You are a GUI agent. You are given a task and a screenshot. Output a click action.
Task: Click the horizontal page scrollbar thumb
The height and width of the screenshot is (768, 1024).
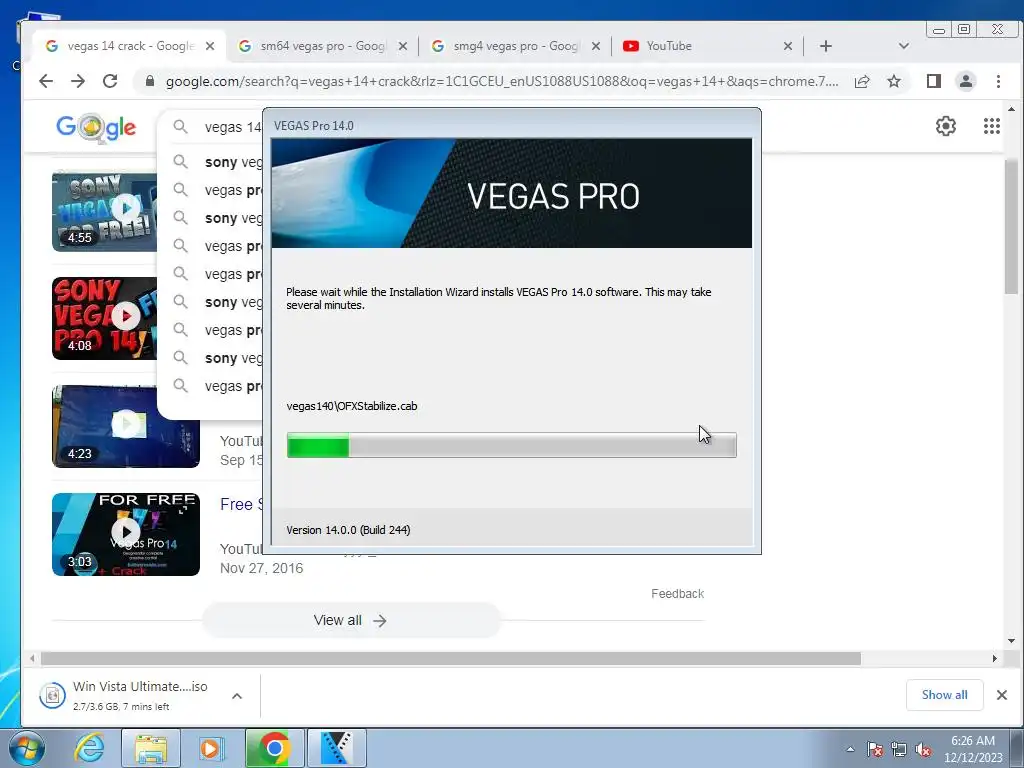tap(451, 658)
